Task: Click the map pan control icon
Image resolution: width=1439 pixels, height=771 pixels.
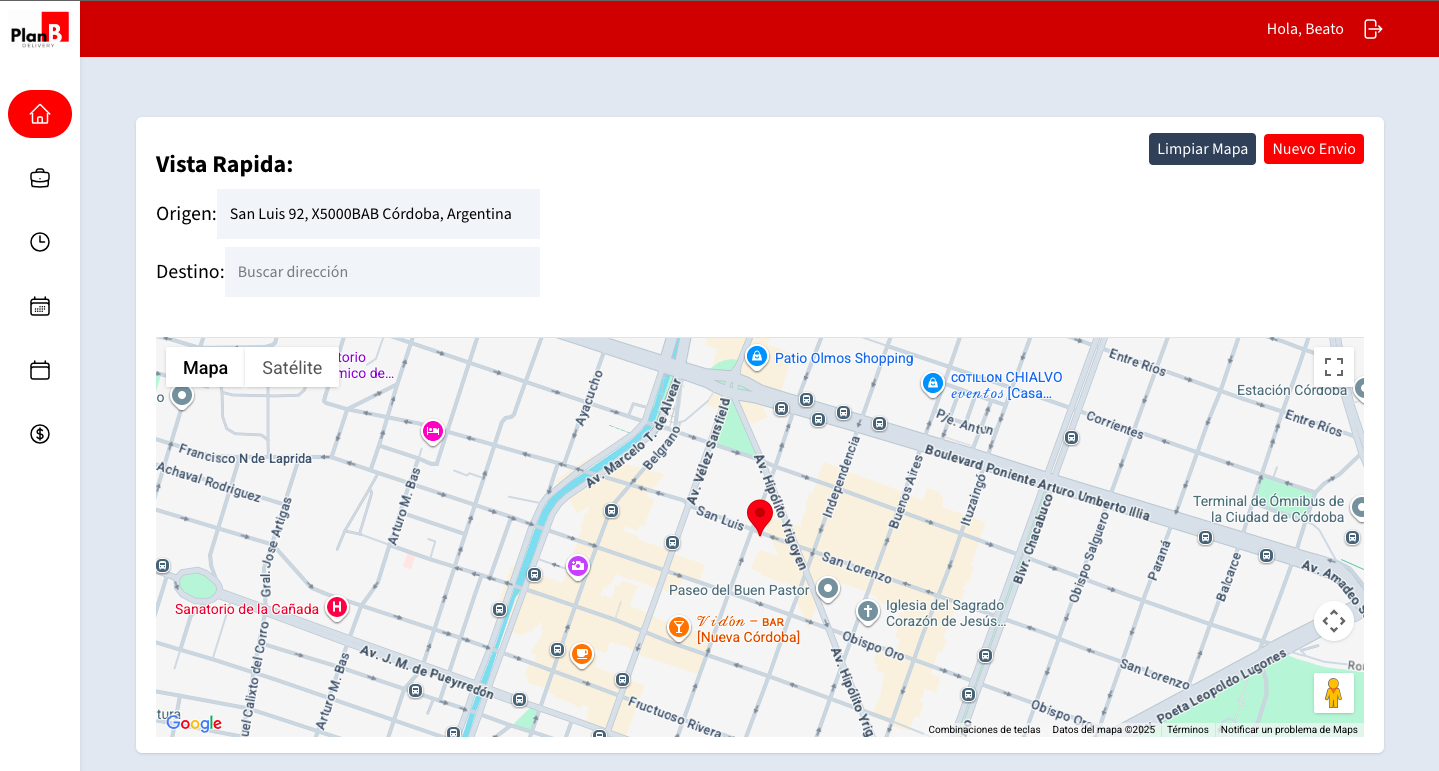Action: tap(1333, 620)
